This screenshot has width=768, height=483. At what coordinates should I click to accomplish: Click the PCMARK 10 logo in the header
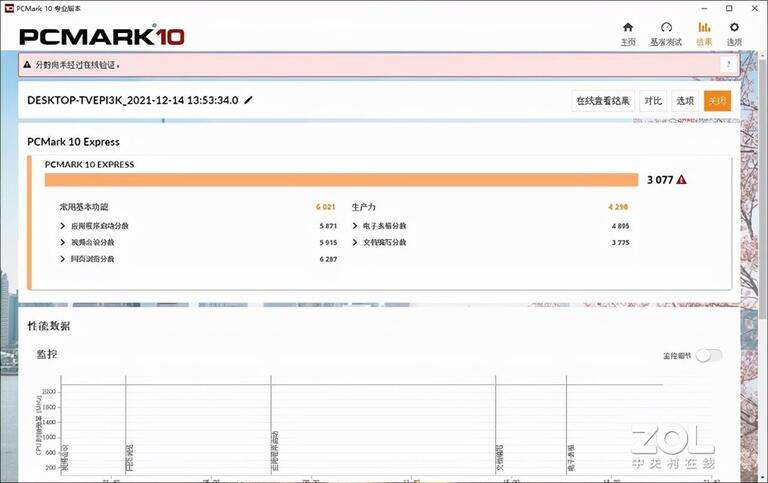click(102, 36)
